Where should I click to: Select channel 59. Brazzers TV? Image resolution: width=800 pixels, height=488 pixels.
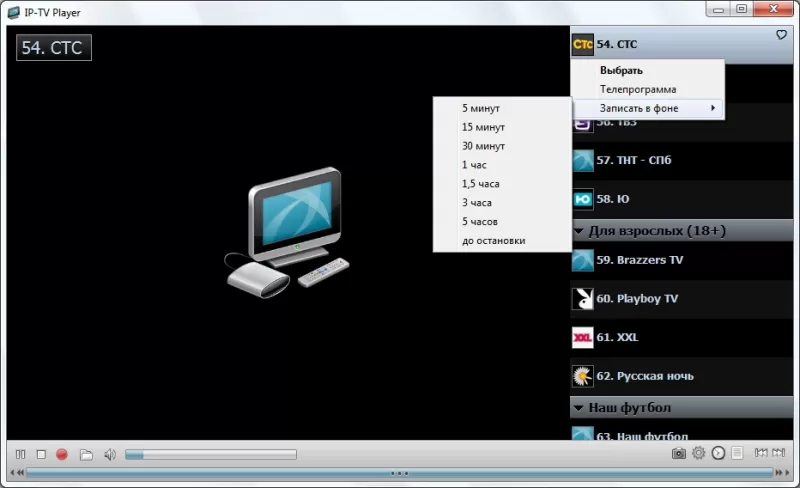(682, 260)
